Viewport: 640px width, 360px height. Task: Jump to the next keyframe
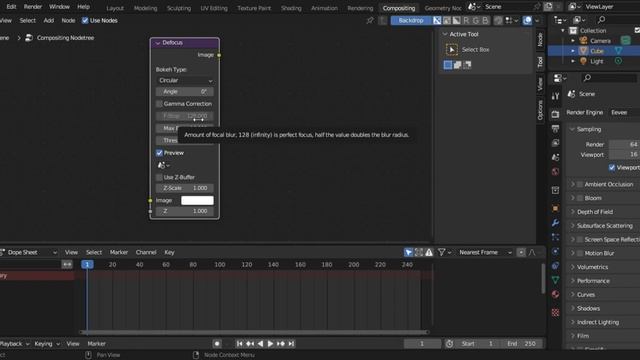[x=281, y=344]
